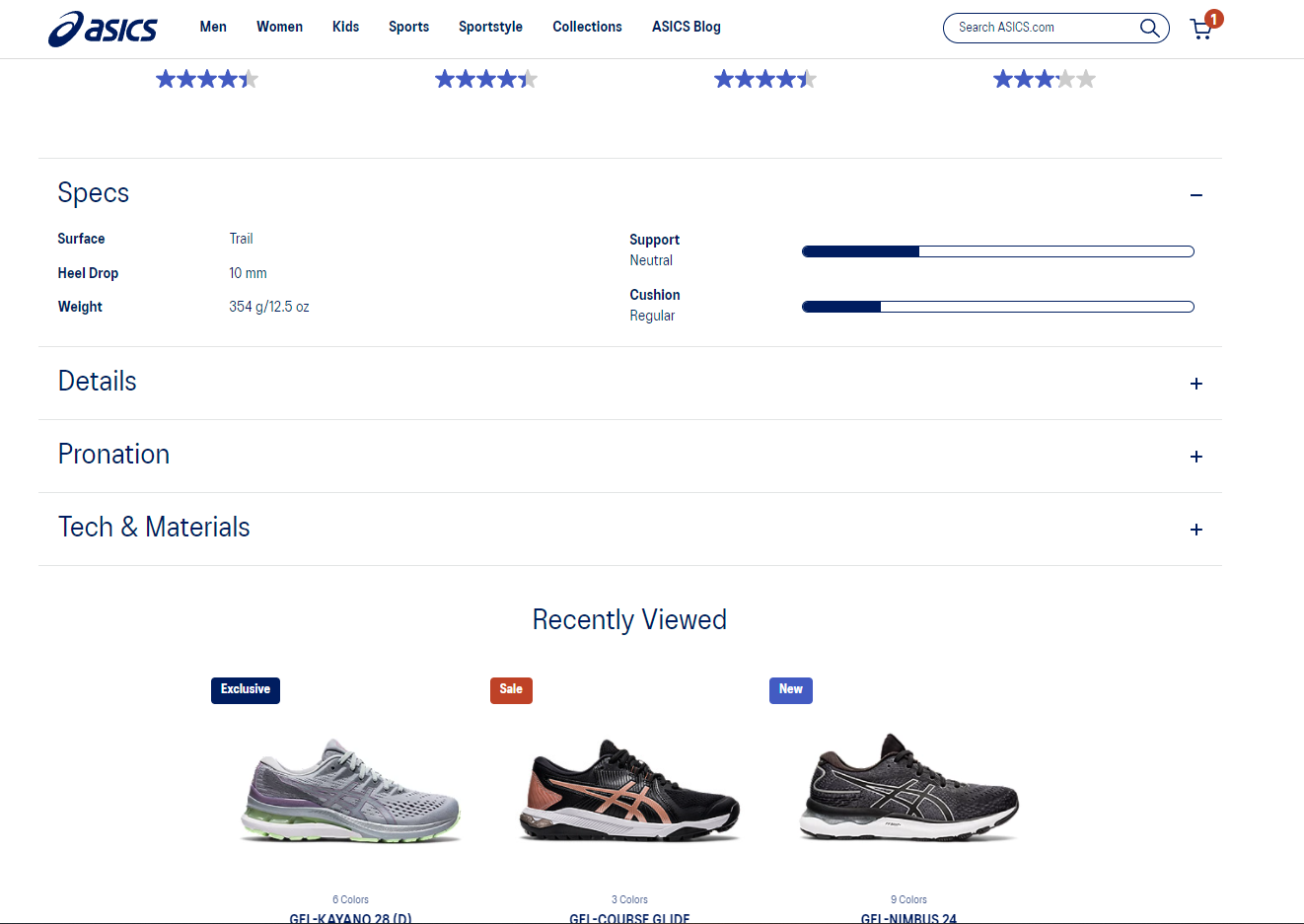Click the ASICS logo

103,29
